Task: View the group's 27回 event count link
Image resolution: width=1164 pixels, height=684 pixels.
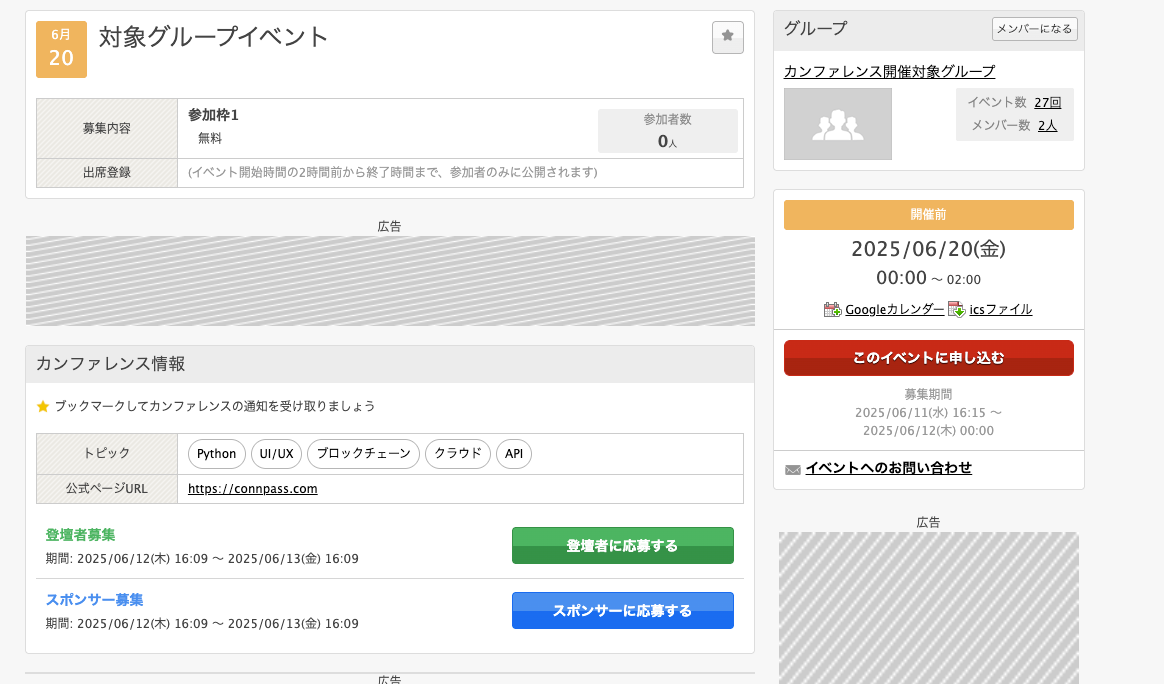Action: point(1047,102)
